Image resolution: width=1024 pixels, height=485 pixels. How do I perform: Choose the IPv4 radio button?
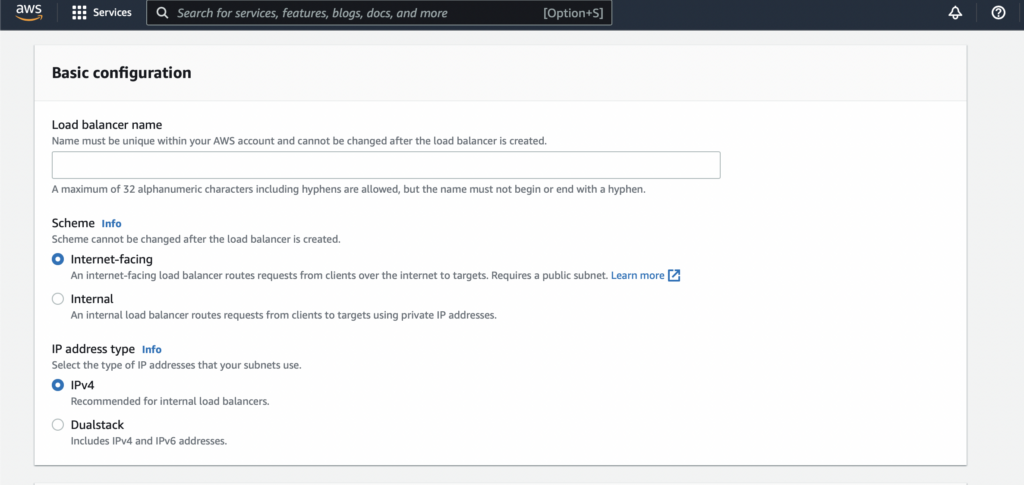58,385
